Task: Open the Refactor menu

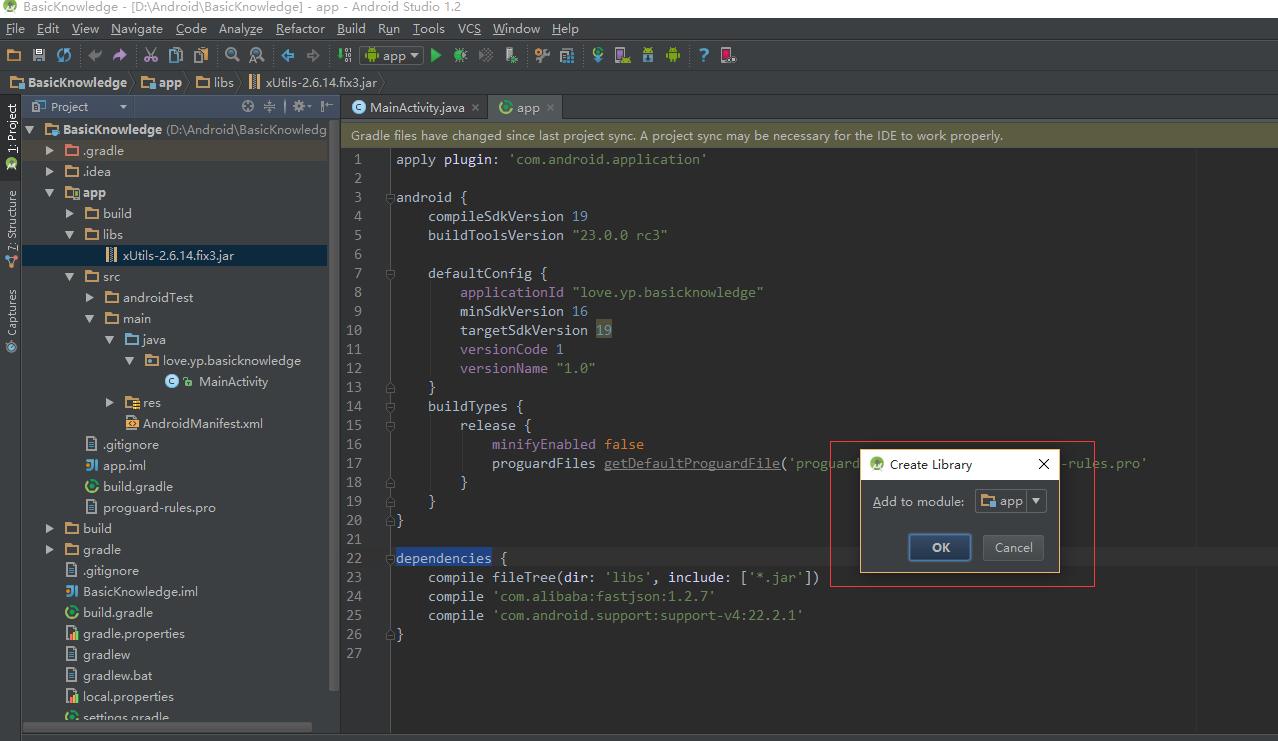Action: [300, 29]
